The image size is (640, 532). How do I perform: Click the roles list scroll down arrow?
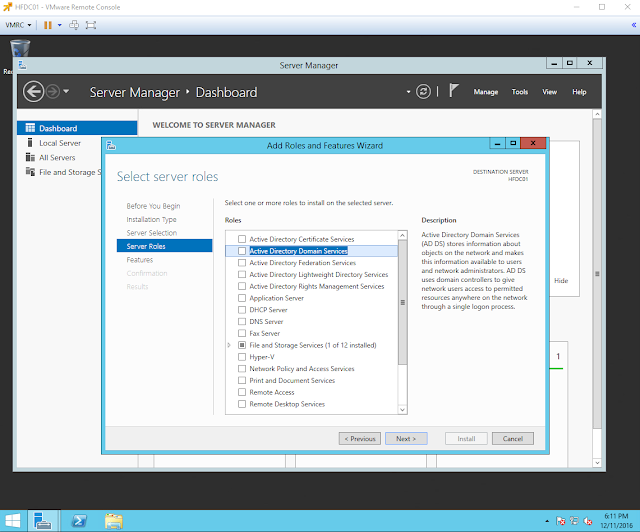(402, 410)
